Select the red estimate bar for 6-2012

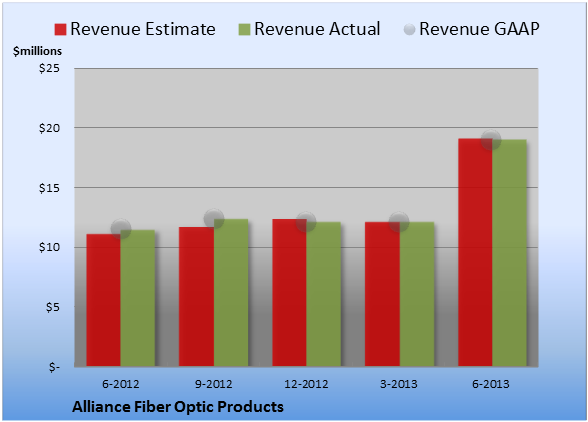coord(104,300)
